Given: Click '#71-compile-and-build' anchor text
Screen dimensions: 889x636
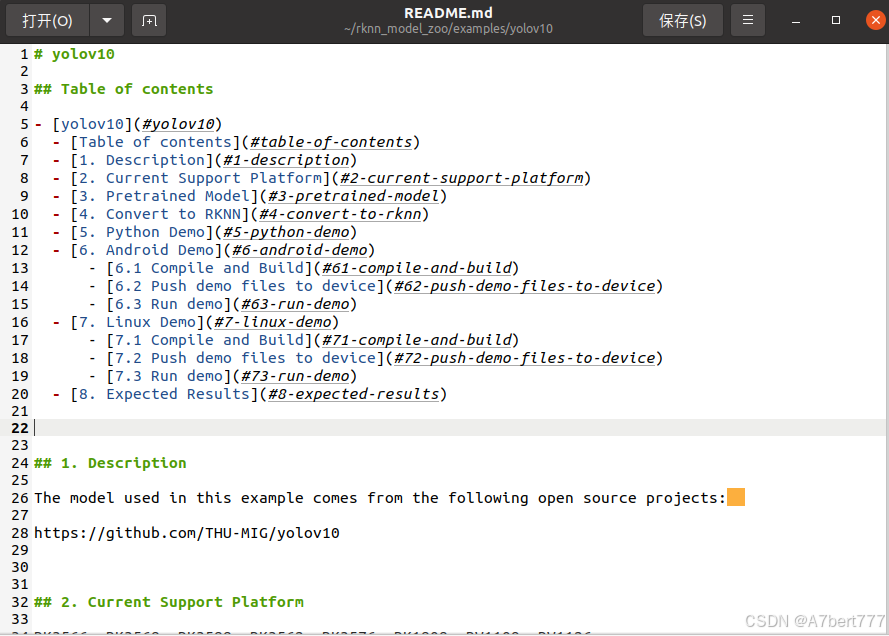Looking at the screenshot, I should pos(417,340).
